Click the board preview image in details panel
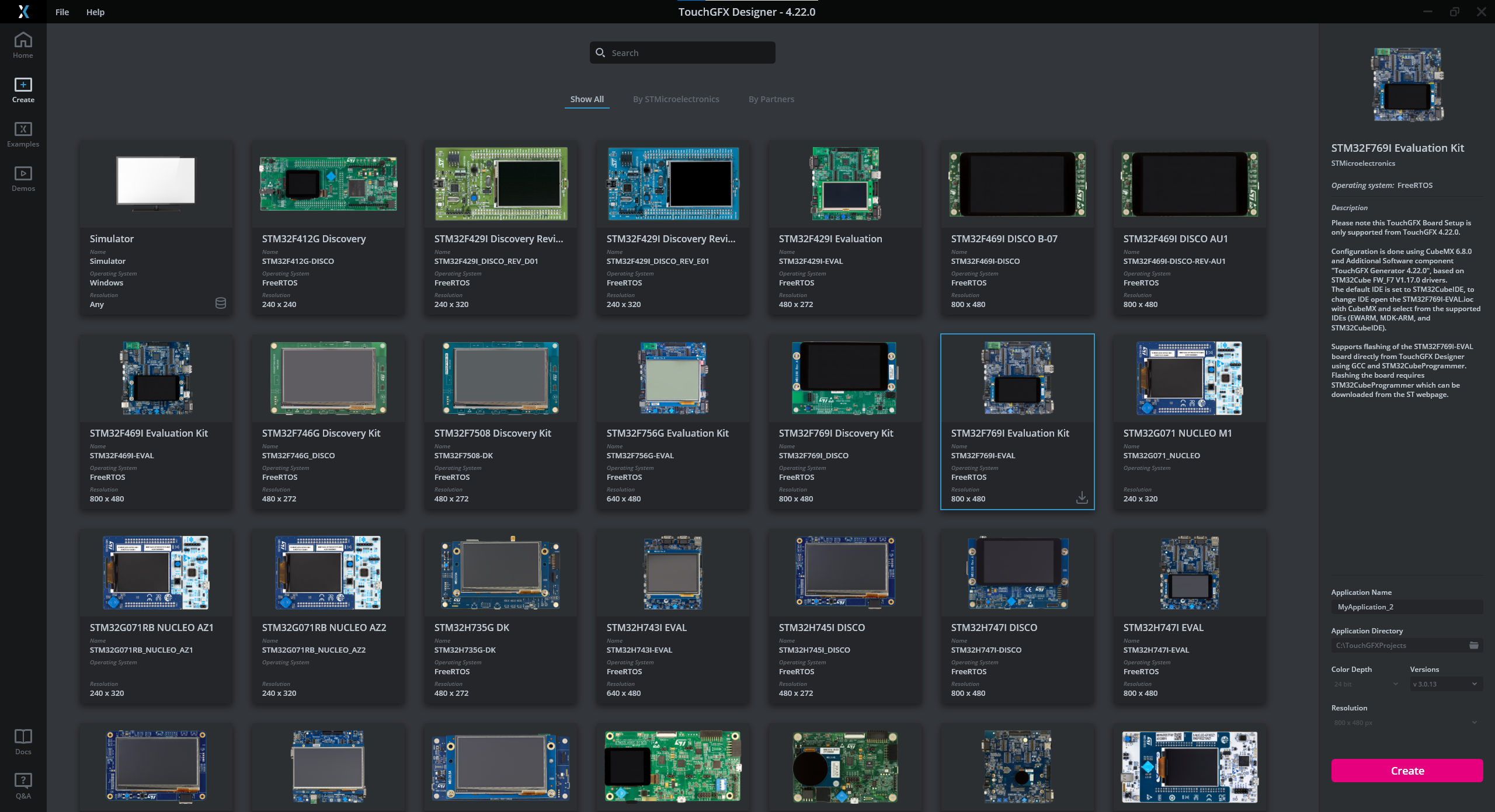 [x=1407, y=85]
